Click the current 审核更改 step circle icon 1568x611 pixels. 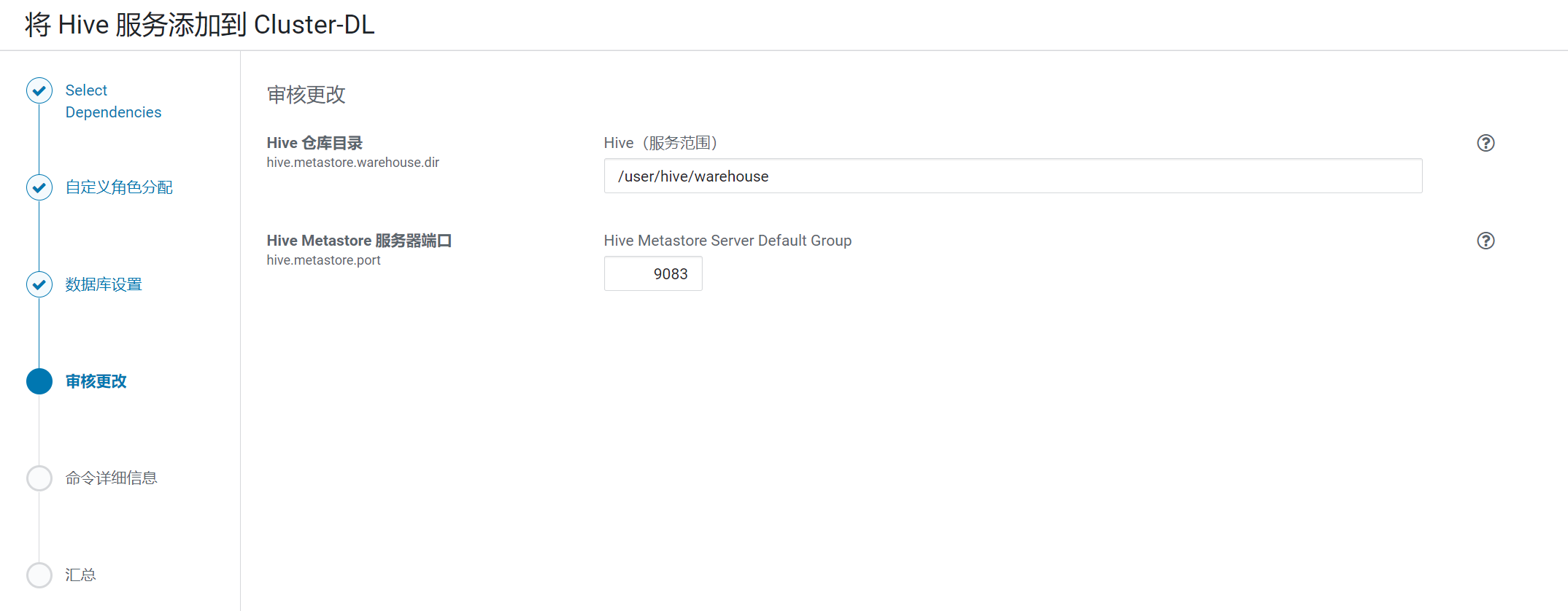[39, 381]
